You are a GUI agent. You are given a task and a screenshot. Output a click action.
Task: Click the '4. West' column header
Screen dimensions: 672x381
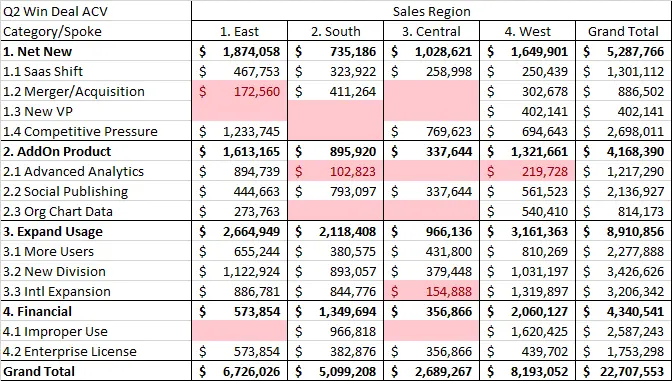coord(528,31)
